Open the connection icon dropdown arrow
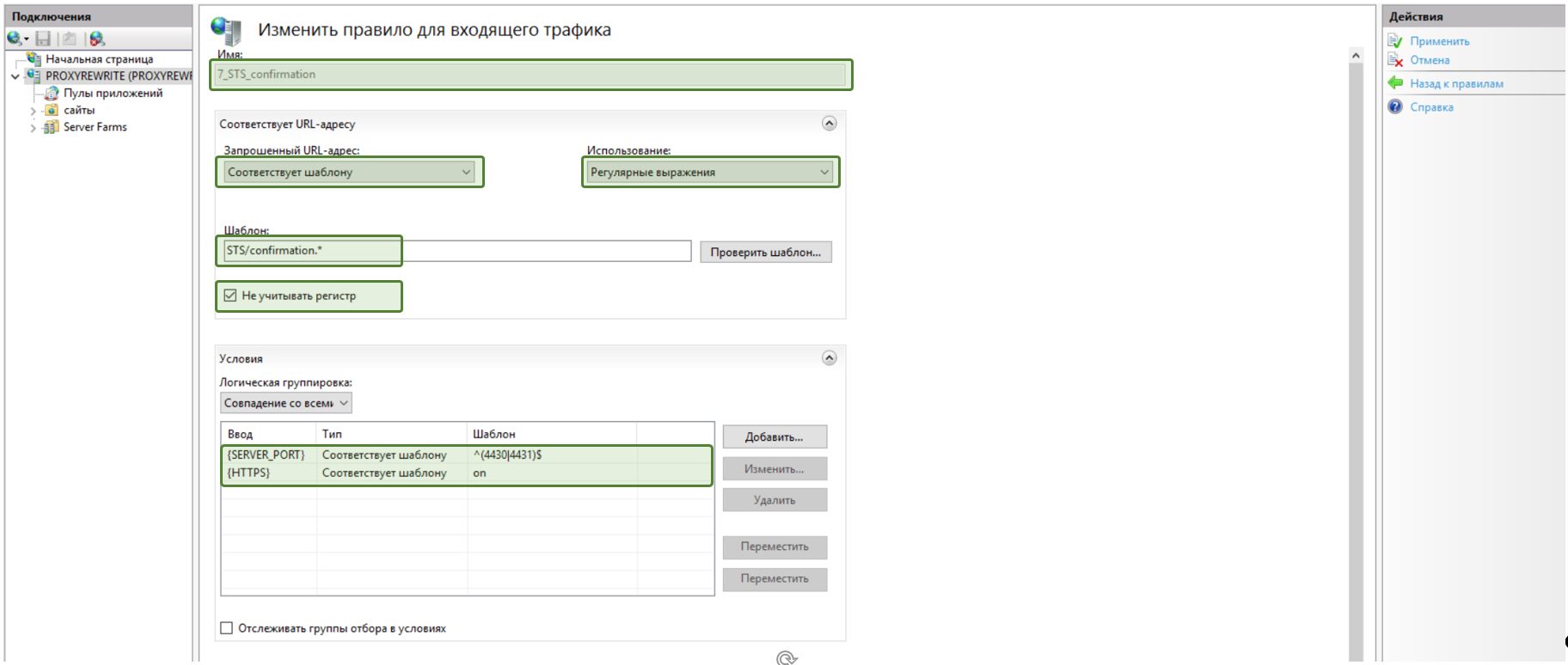This screenshot has height=665, width=1568. 27,40
